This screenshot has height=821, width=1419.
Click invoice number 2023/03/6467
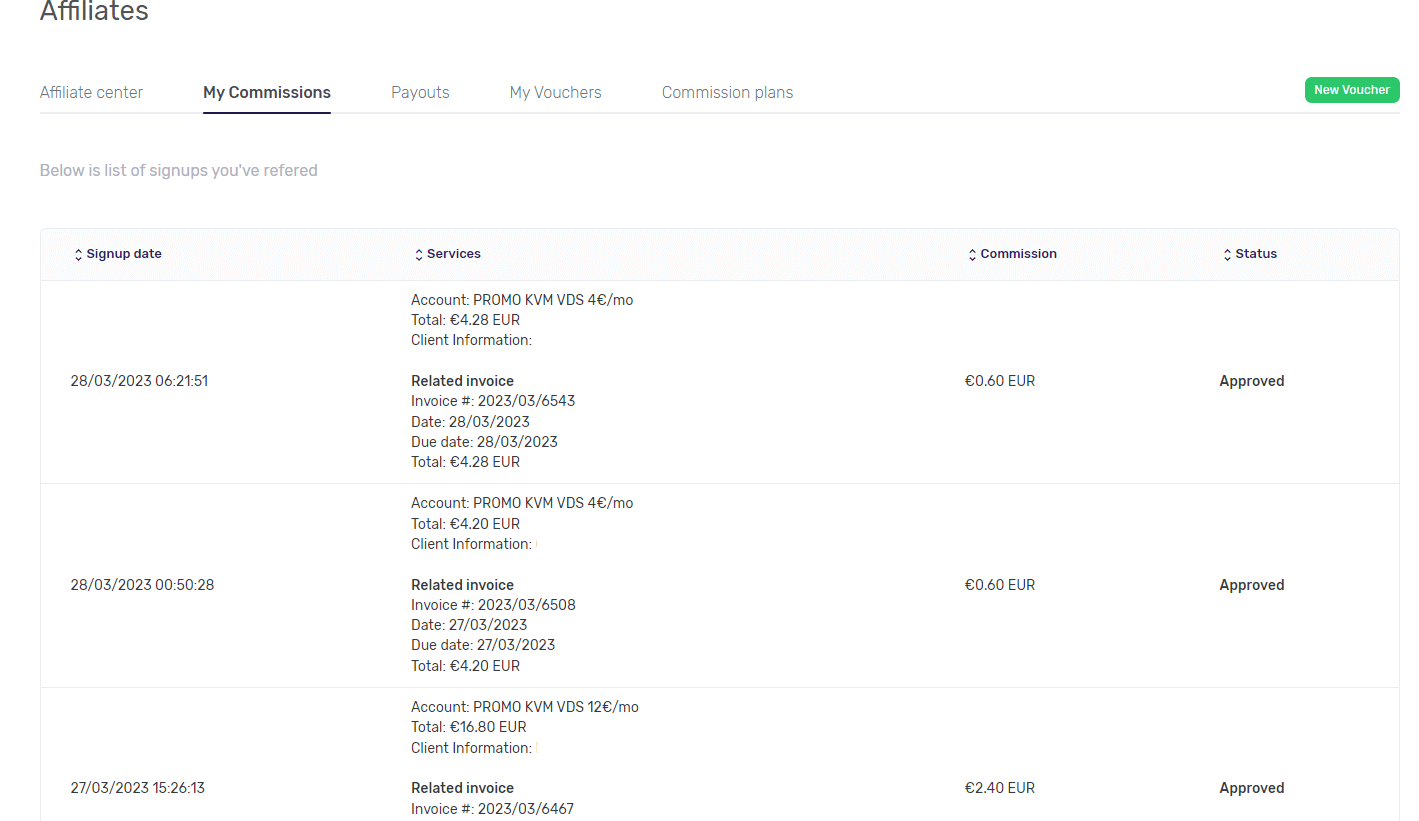coord(525,808)
